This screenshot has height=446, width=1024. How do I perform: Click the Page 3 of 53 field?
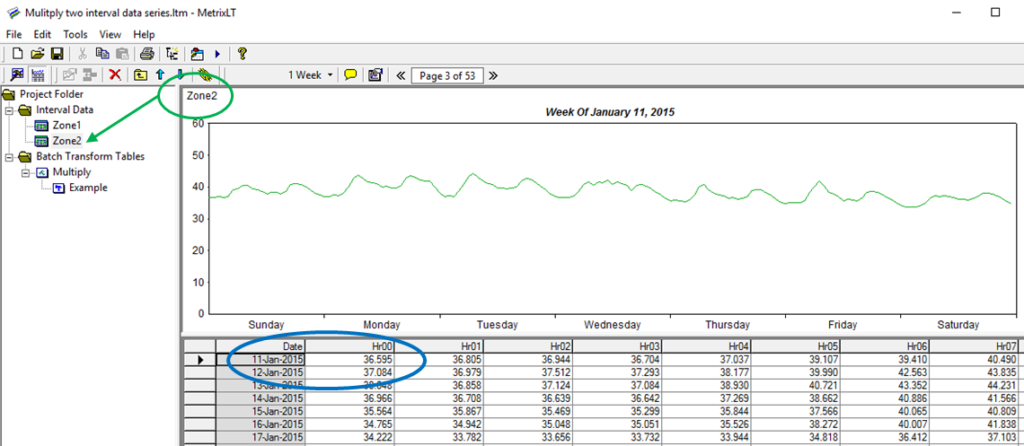(x=447, y=75)
